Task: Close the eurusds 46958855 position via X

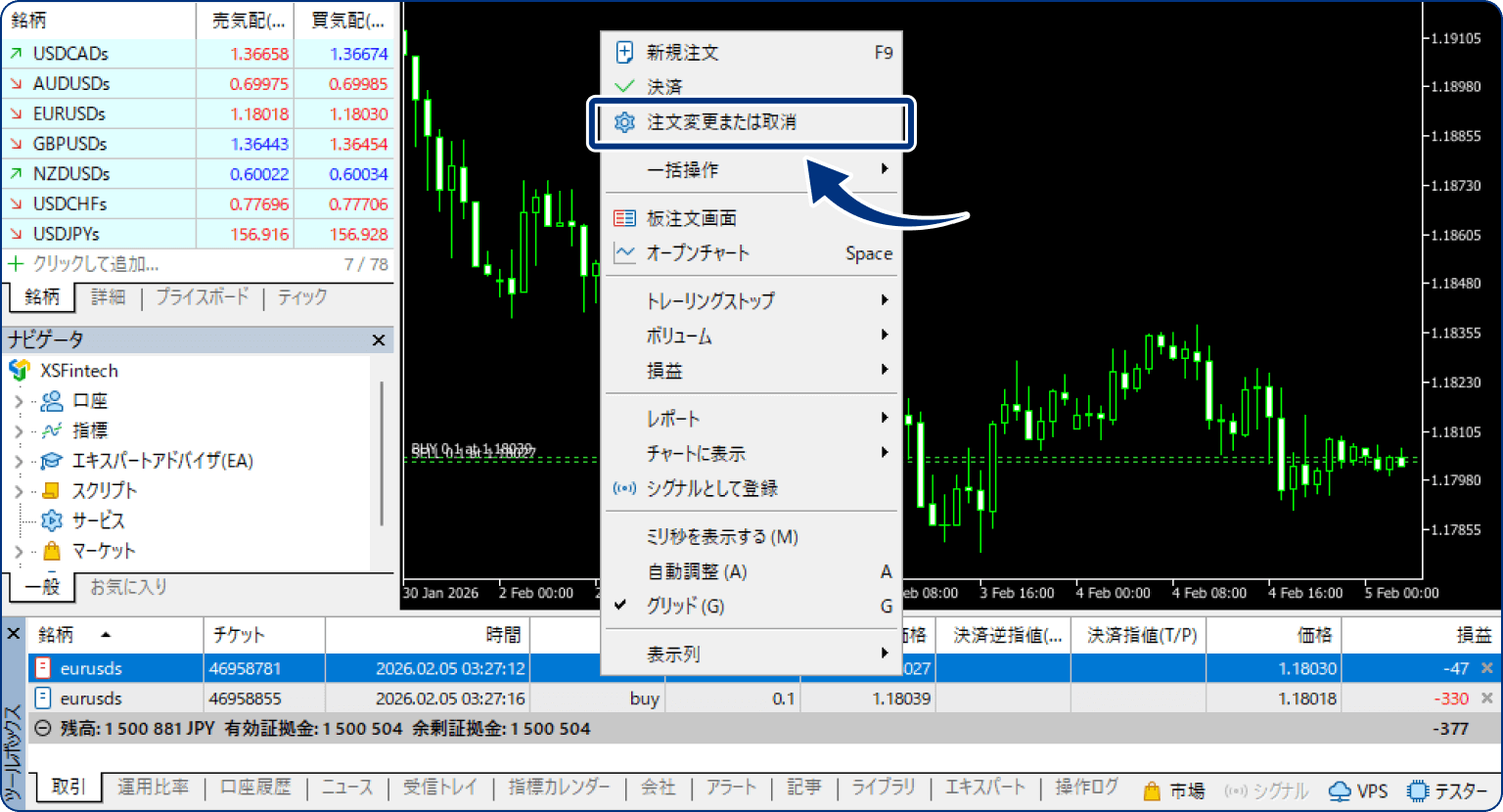Action: [1487, 699]
